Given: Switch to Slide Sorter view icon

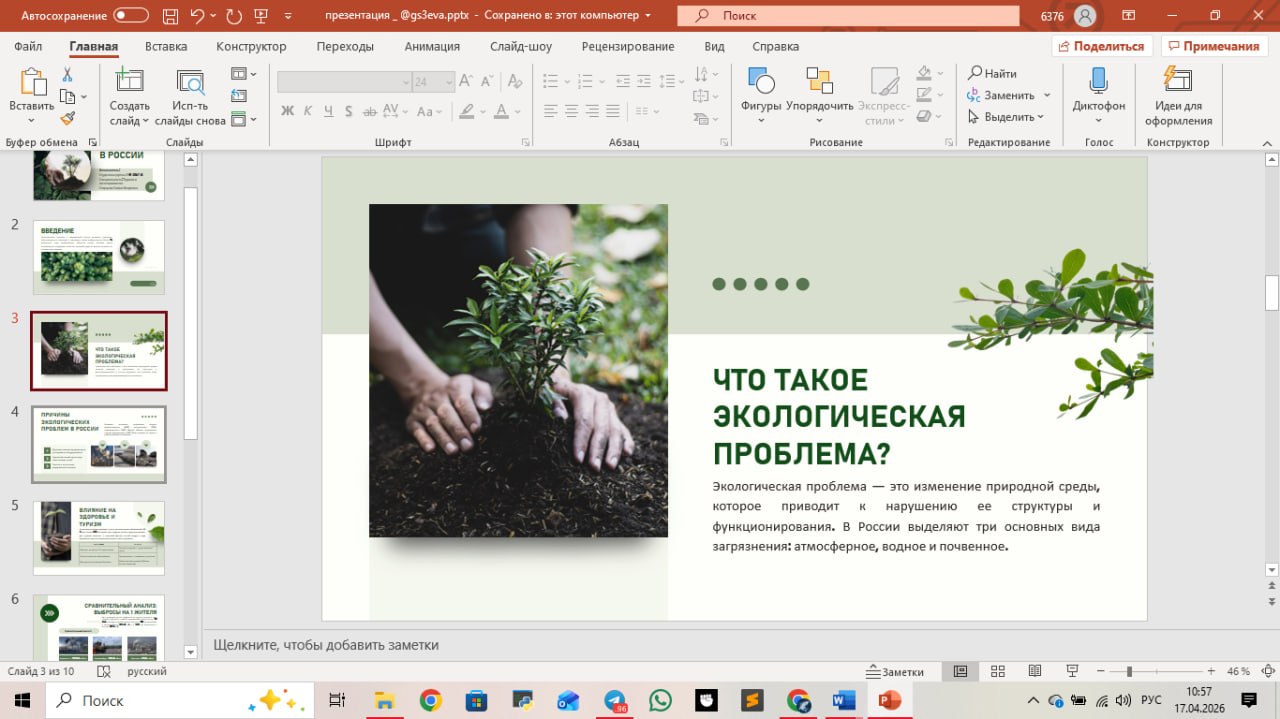Looking at the screenshot, I should [x=997, y=671].
